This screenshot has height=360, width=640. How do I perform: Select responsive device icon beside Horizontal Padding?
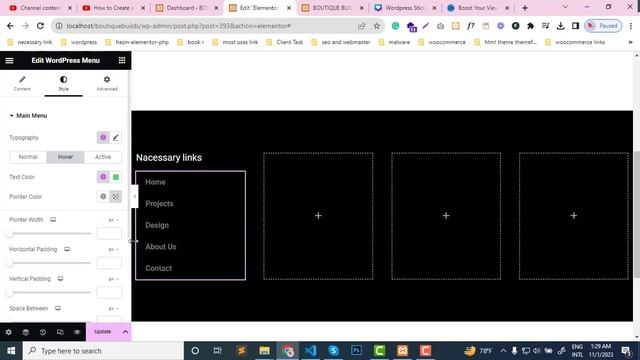pyautogui.click(x=67, y=249)
